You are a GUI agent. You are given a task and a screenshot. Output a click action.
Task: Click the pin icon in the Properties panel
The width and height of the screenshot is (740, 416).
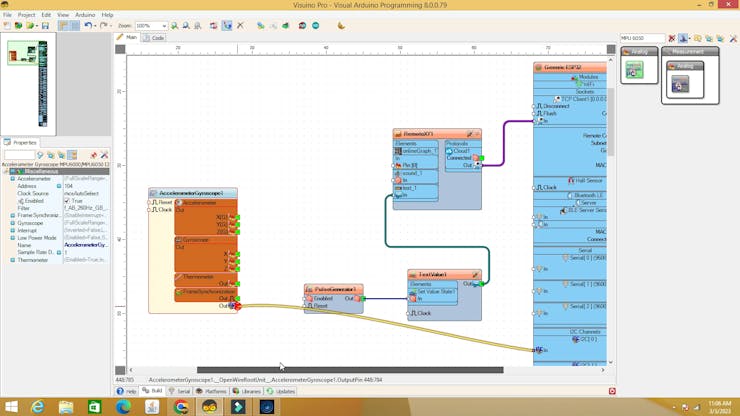coord(93,155)
